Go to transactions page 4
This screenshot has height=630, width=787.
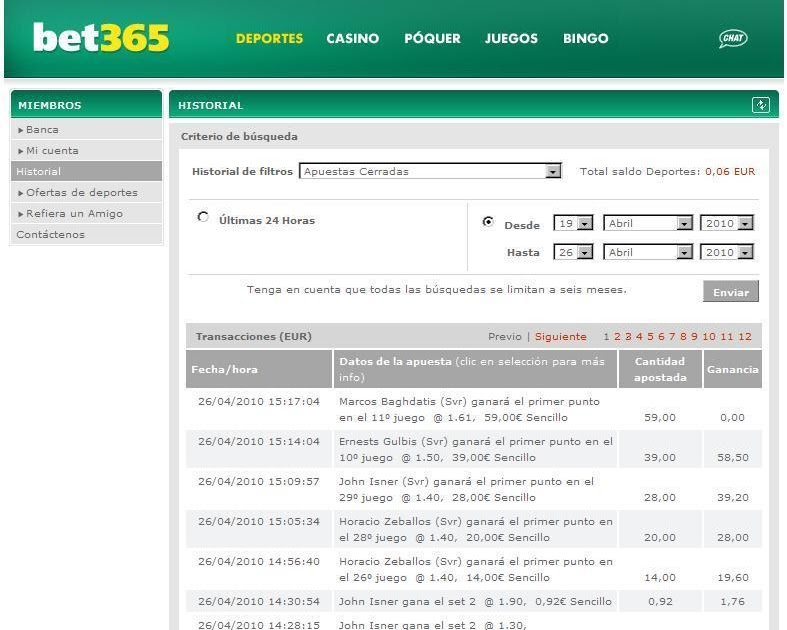pyautogui.click(x=639, y=336)
